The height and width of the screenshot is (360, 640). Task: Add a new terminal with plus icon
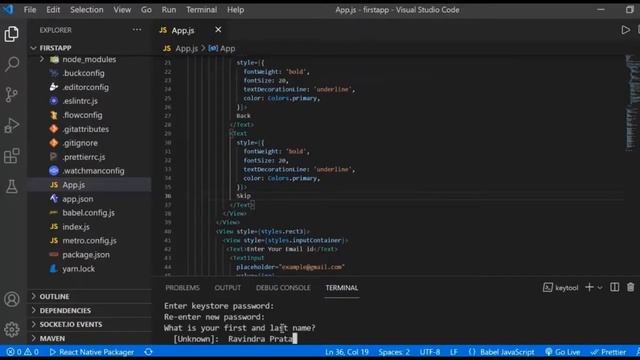[x=589, y=287]
